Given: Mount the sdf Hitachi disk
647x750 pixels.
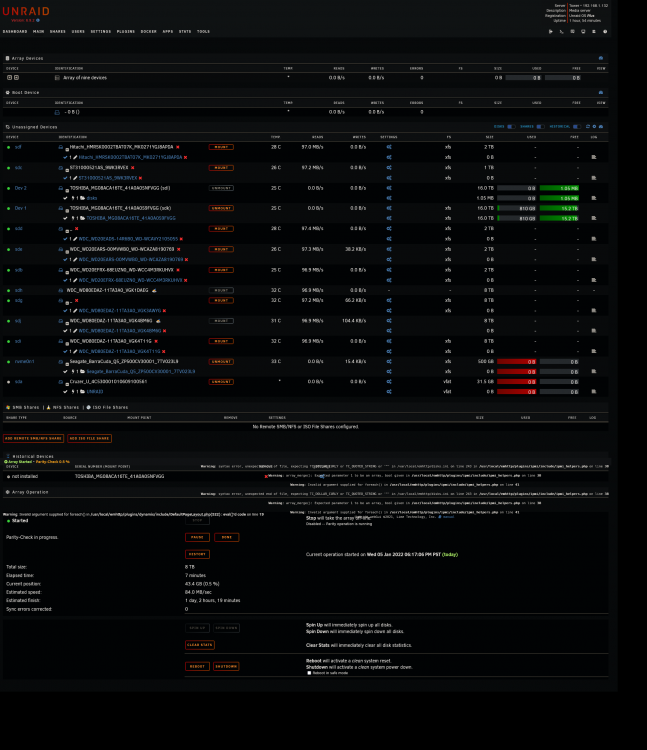Looking at the screenshot, I should [x=221, y=147].
